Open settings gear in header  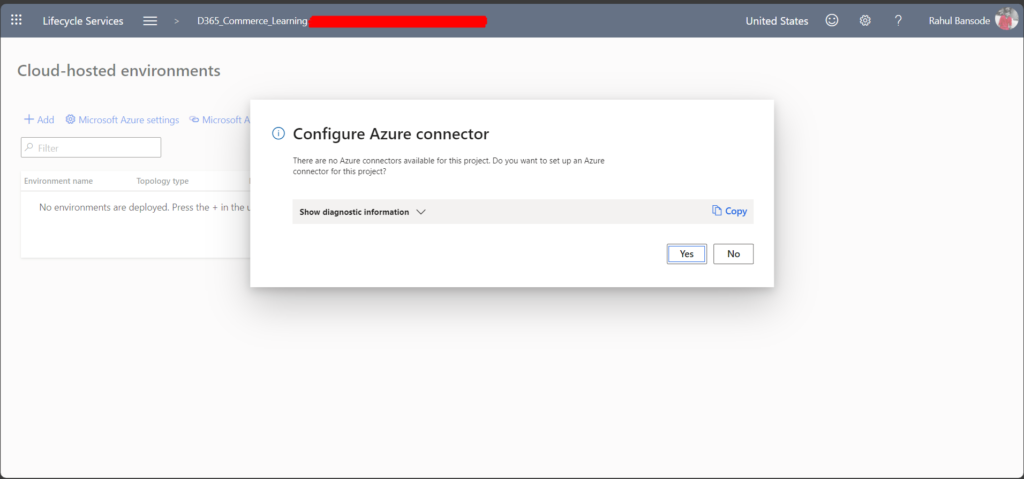pos(865,20)
